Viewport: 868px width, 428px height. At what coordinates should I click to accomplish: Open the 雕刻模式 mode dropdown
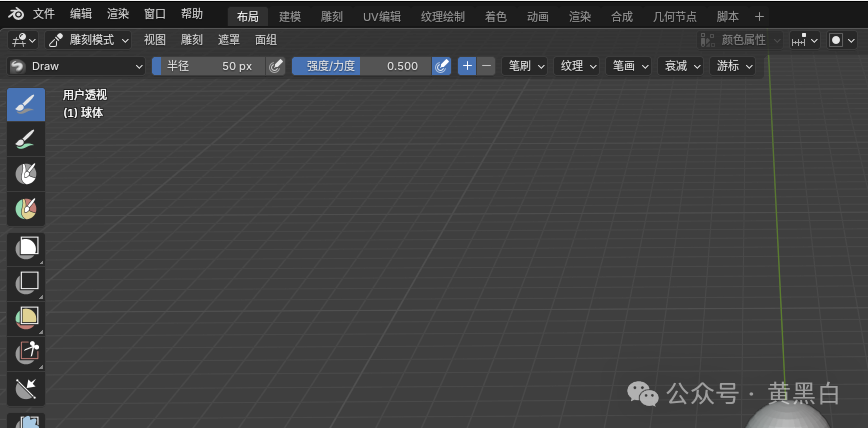point(89,40)
